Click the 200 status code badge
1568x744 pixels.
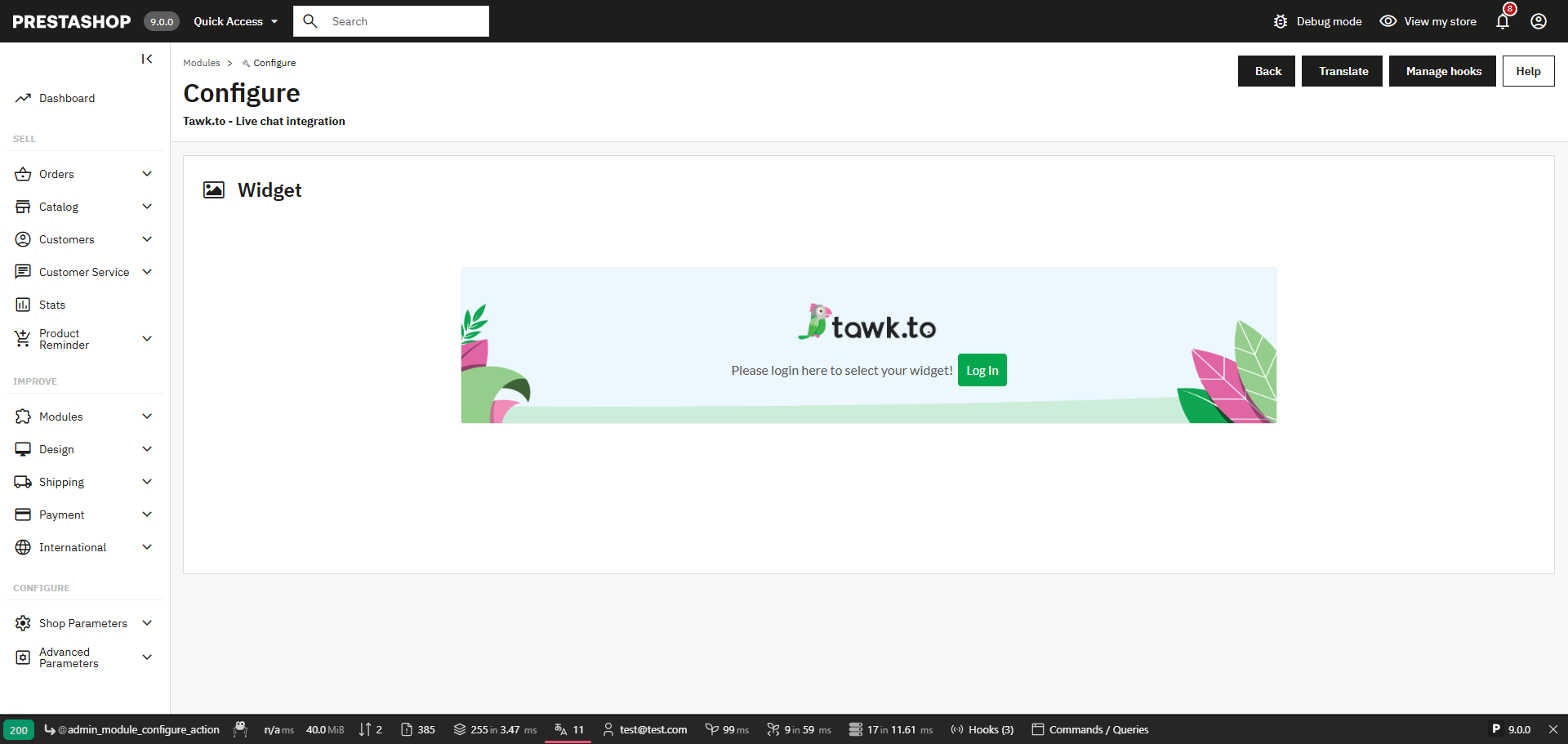tap(19, 730)
